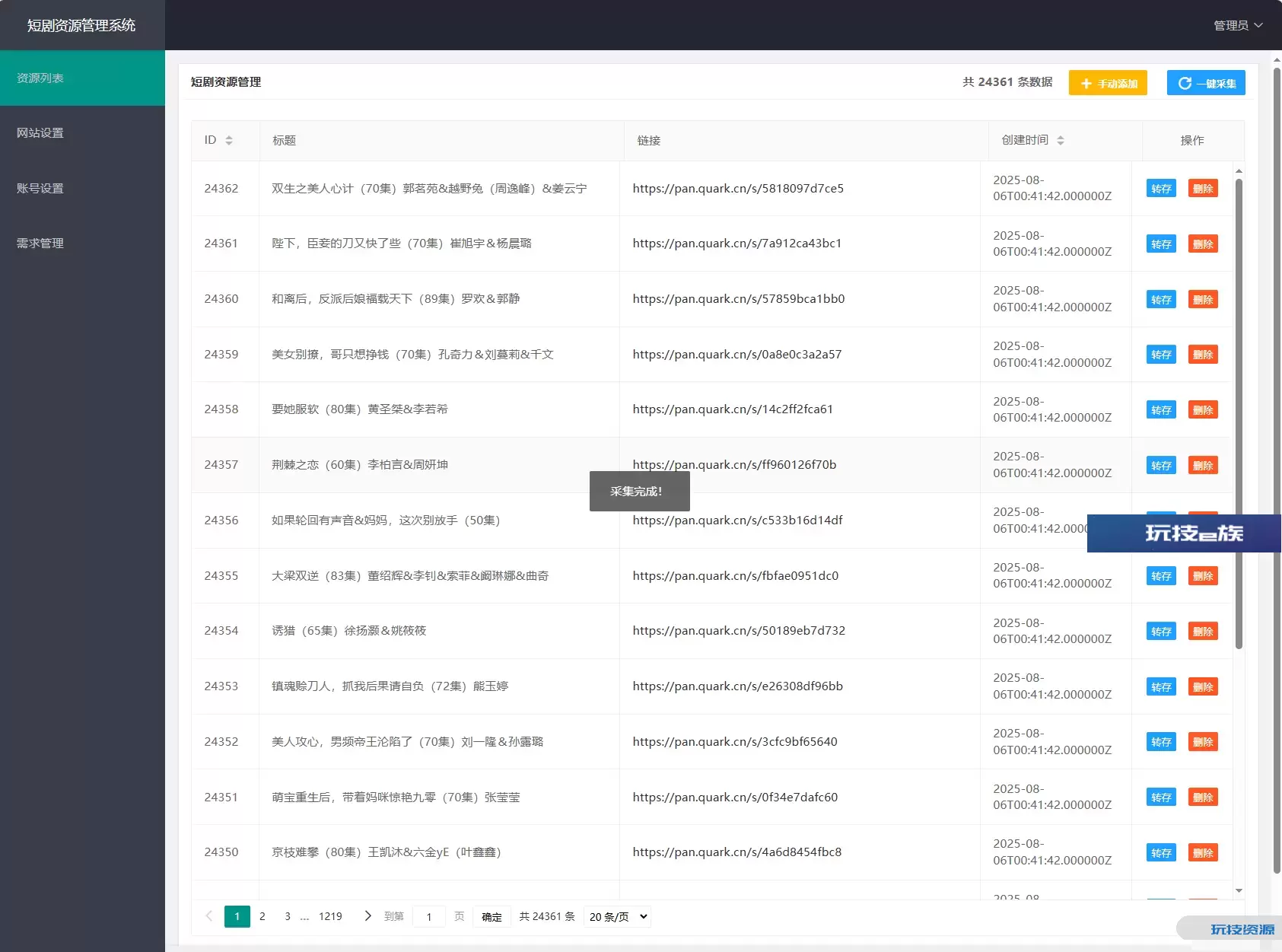Click the 共 24361 条数据 count text
1282x952 pixels.
coord(1007,82)
